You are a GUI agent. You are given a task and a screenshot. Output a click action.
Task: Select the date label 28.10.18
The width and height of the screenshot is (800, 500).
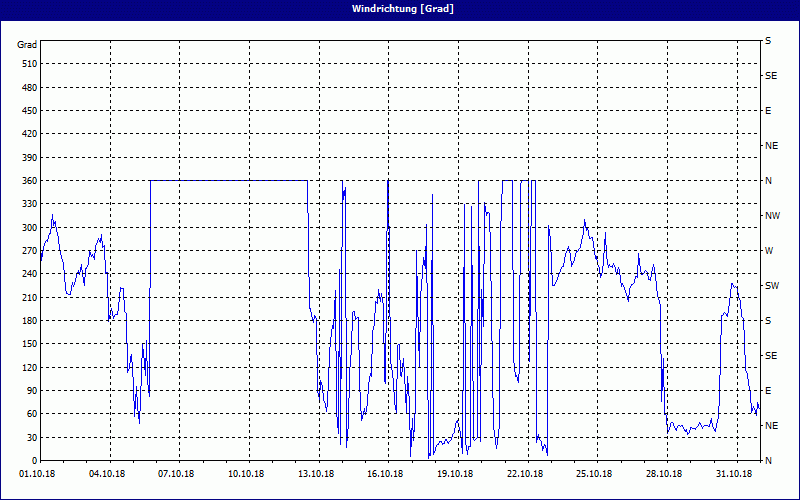664,474
